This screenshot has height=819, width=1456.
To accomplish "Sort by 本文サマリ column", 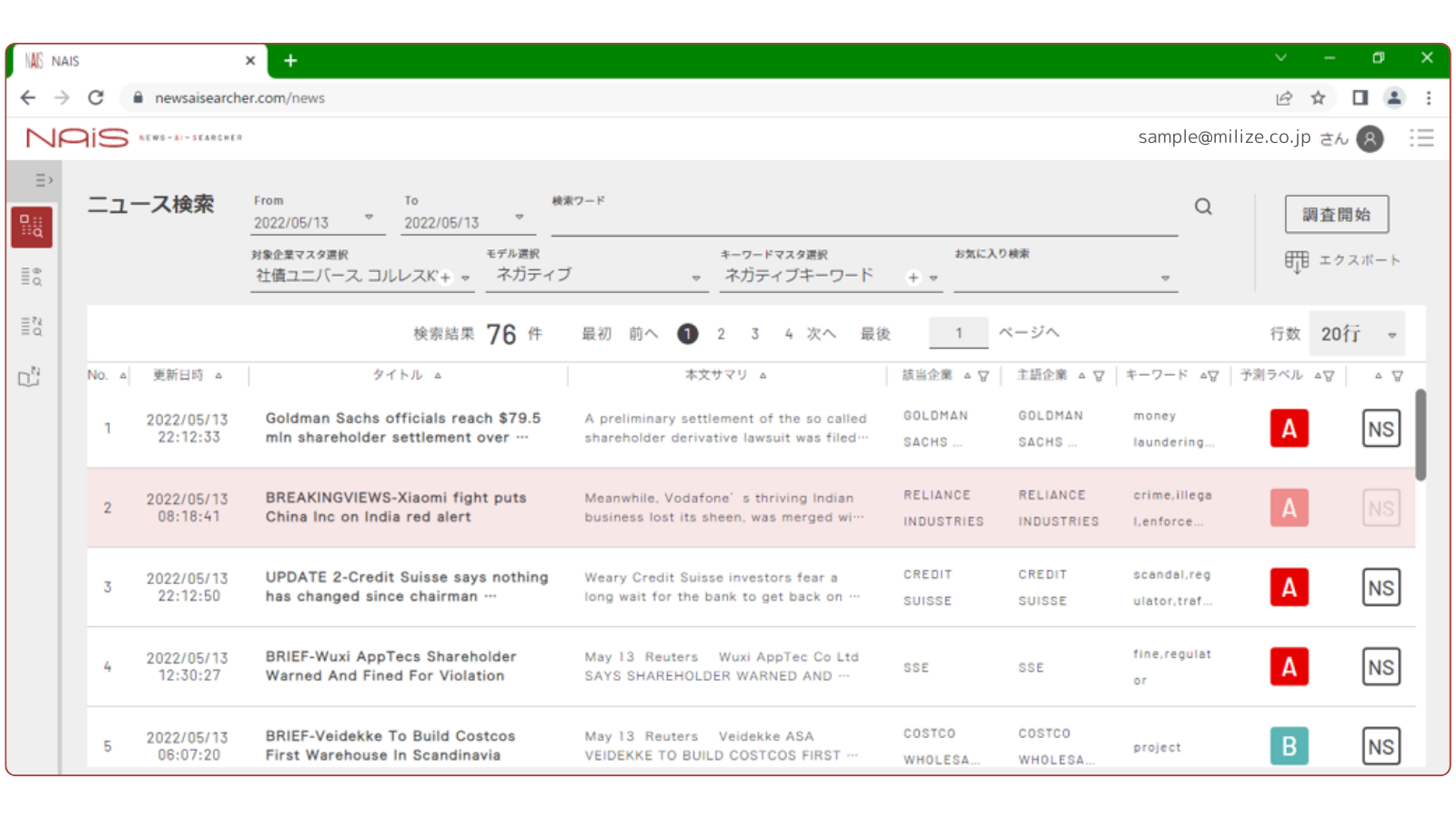I will click(763, 376).
